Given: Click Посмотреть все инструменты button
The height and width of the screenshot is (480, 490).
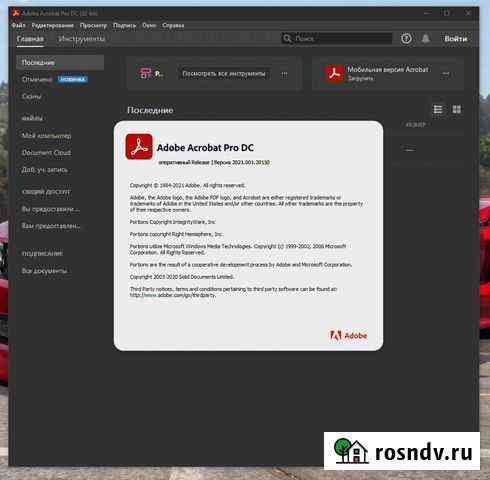Looking at the screenshot, I should (224, 74).
